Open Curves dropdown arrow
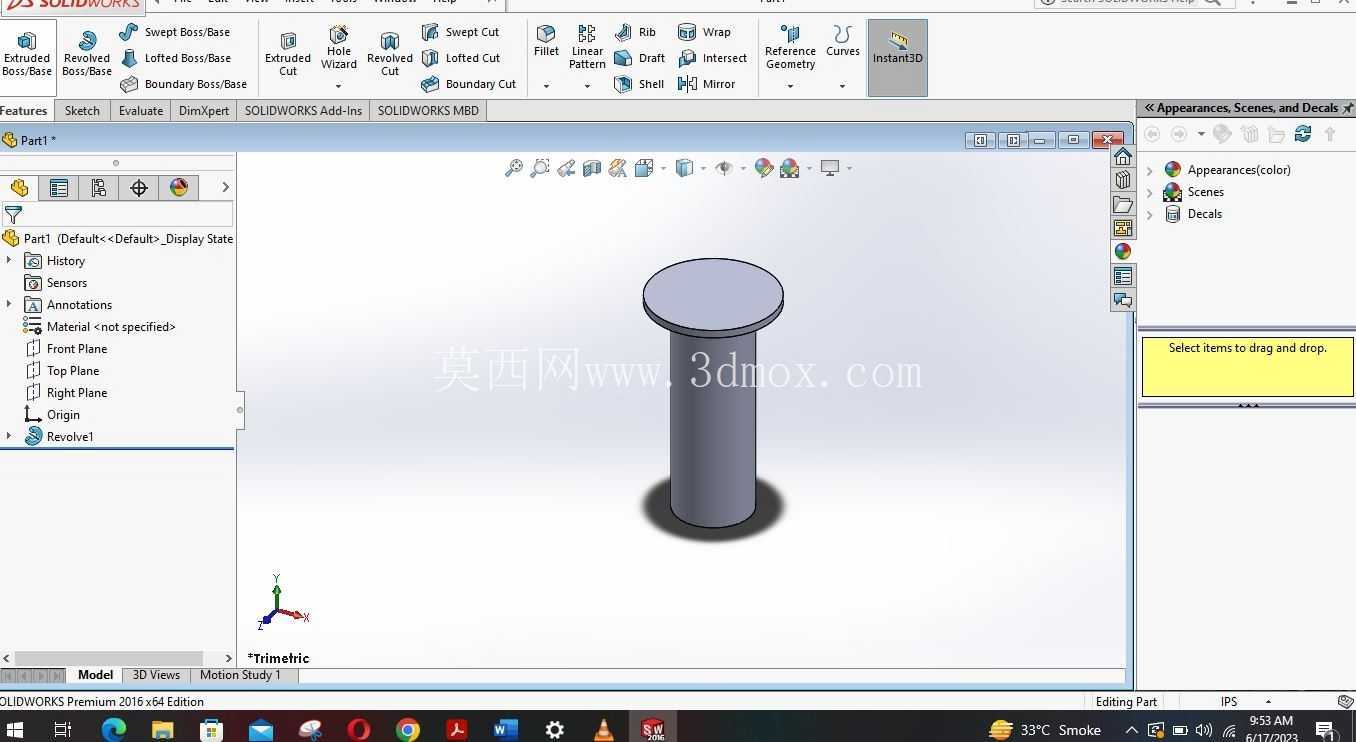Image resolution: width=1356 pixels, height=742 pixels. coord(843,86)
